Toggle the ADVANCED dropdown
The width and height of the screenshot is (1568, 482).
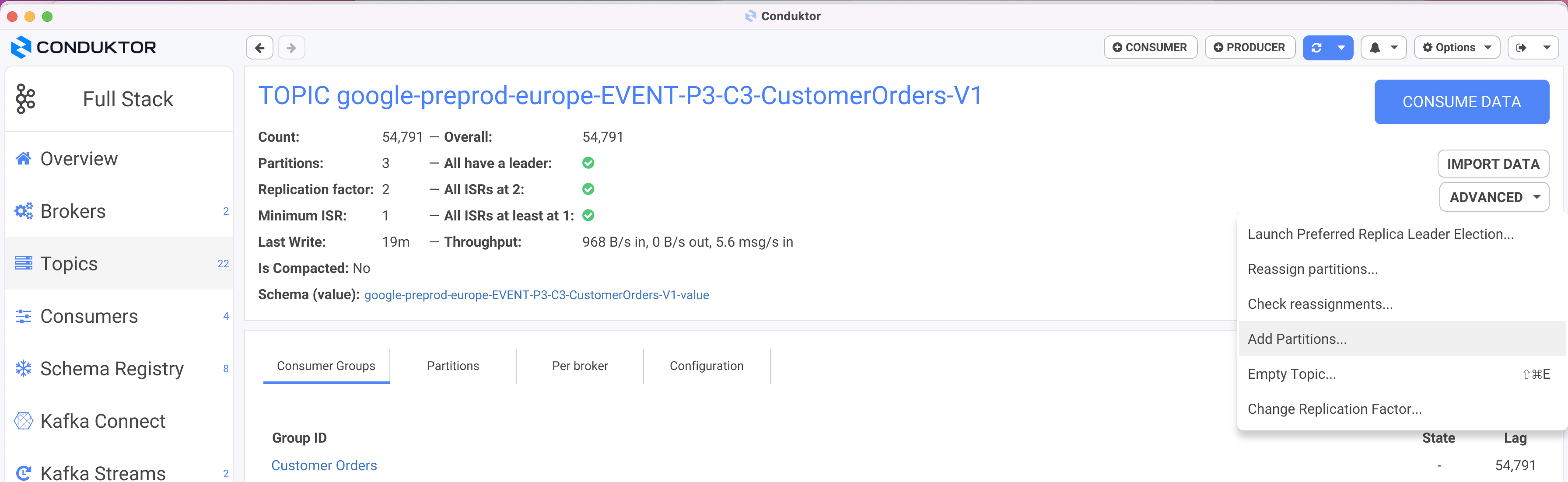(1494, 197)
